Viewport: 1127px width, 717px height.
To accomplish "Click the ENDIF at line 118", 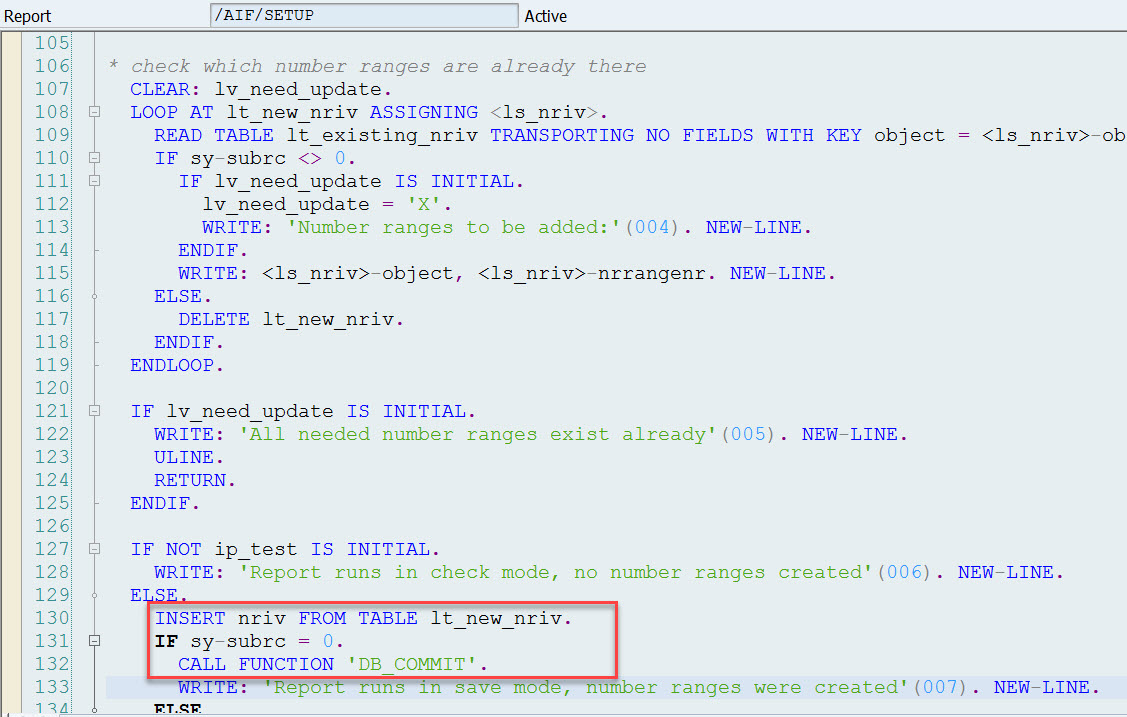I will (x=189, y=342).
